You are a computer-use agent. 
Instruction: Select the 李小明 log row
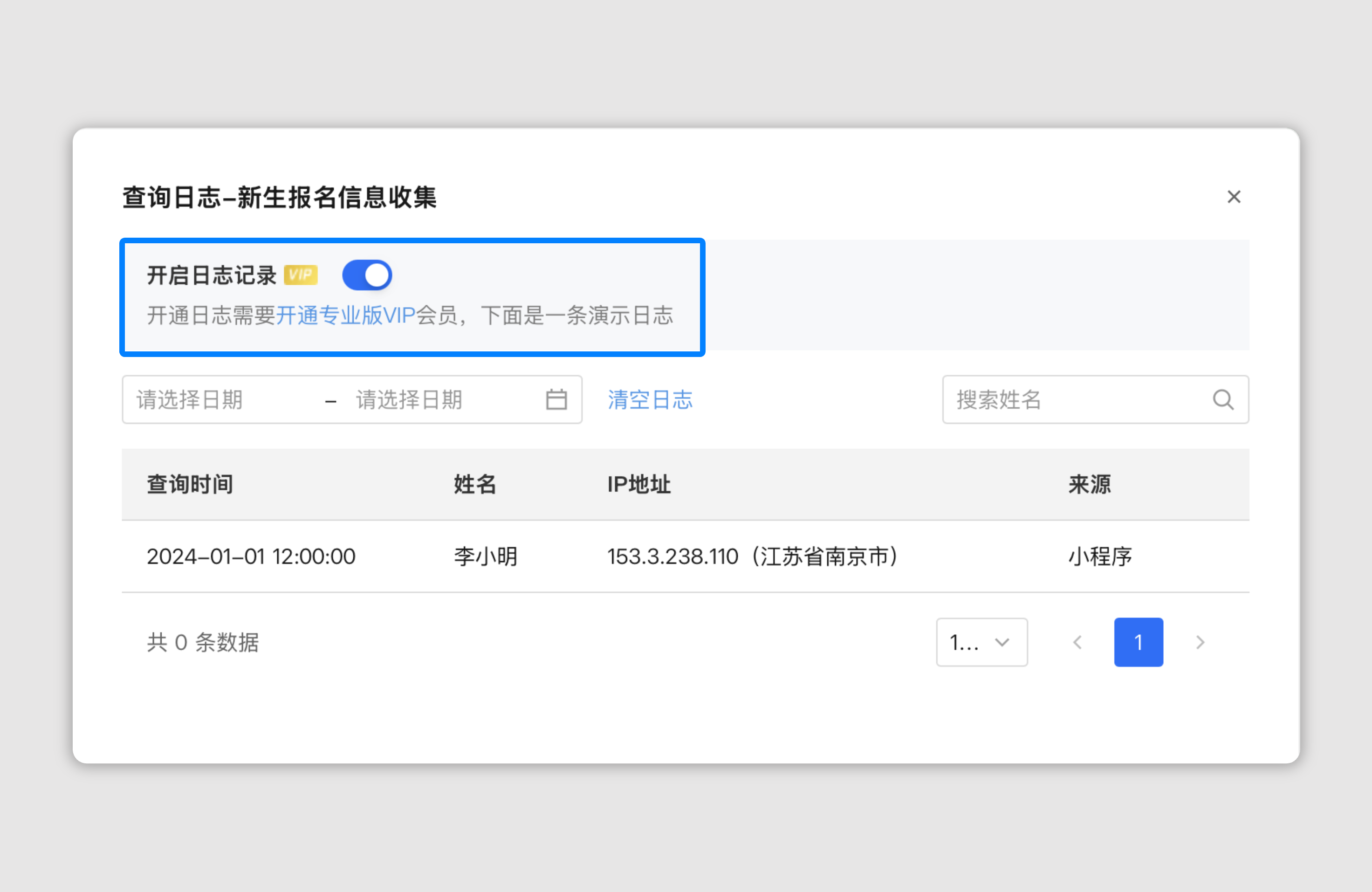coord(486,556)
